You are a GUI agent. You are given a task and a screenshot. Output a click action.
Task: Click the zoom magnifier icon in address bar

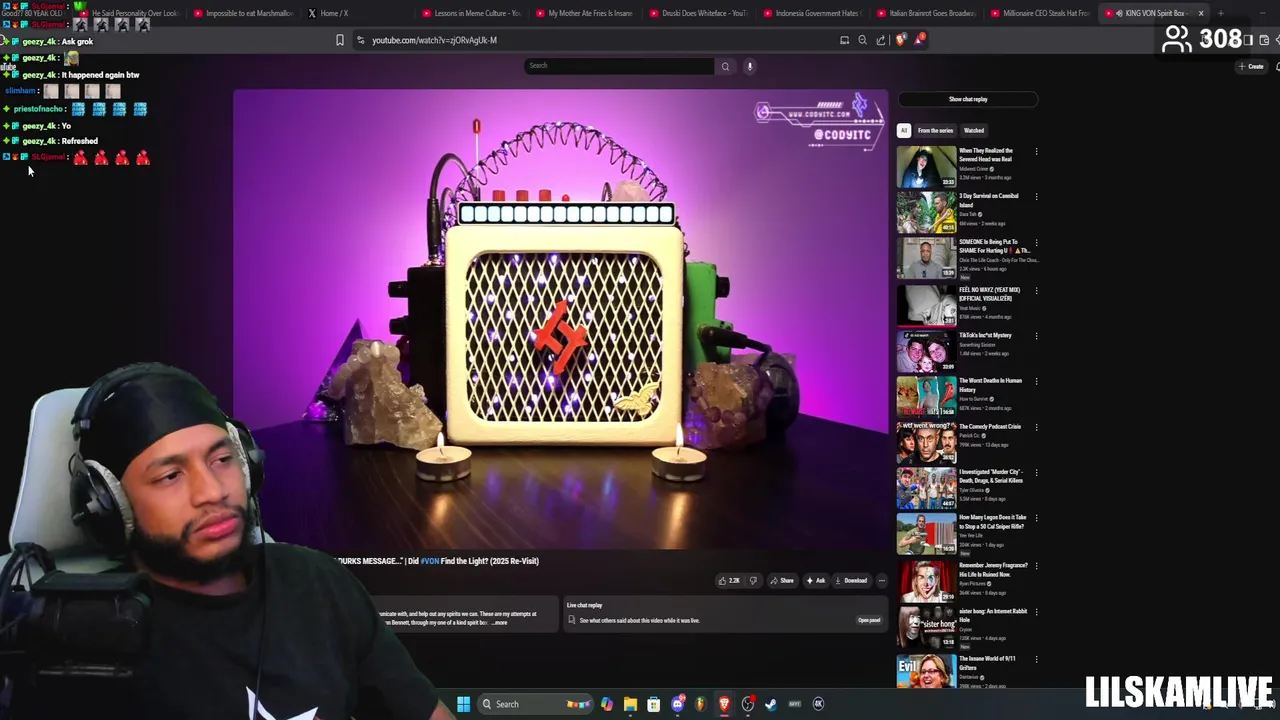[862, 40]
